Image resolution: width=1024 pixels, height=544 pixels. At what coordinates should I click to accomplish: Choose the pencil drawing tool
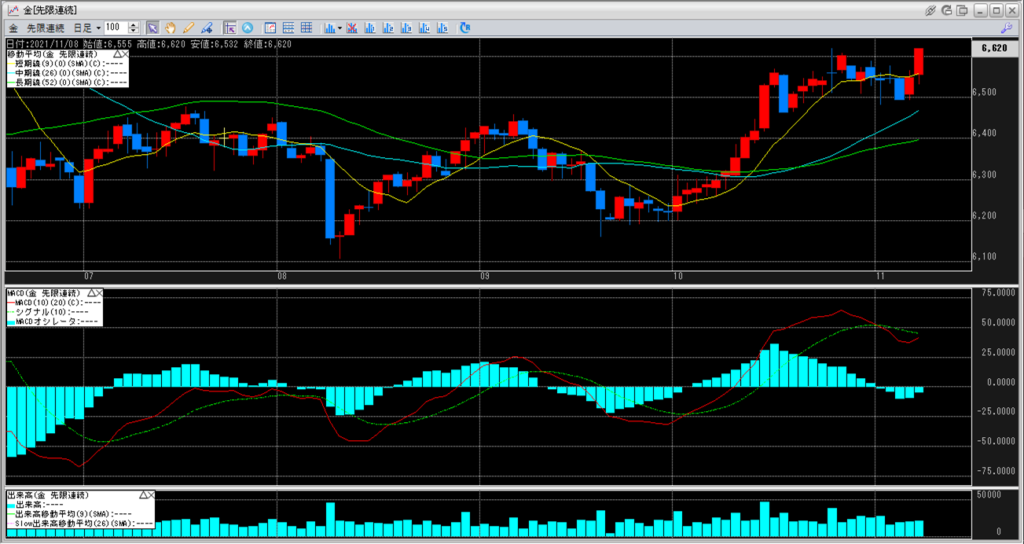188,28
